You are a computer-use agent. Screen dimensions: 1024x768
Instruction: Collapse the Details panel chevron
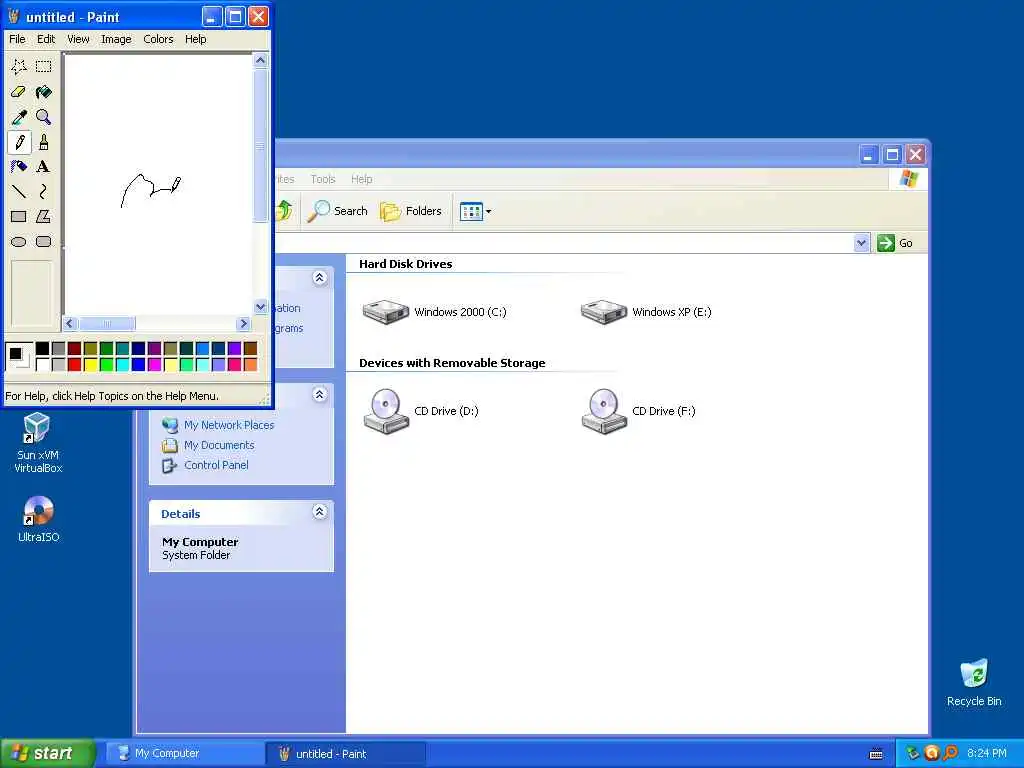click(x=319, y=511)
